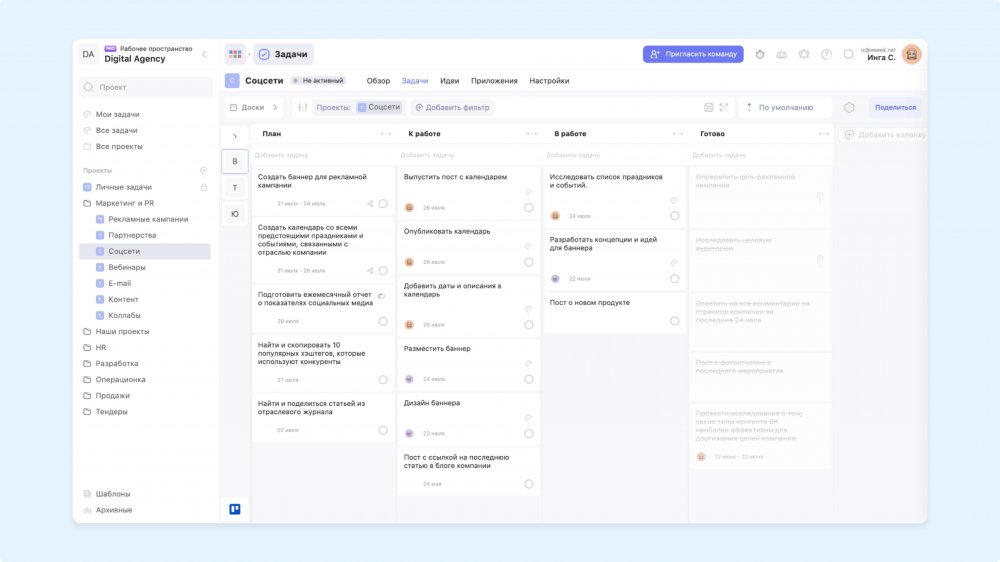
Task: Open Настройки tab
Action: pyautogui.click(x=549, y=80)
